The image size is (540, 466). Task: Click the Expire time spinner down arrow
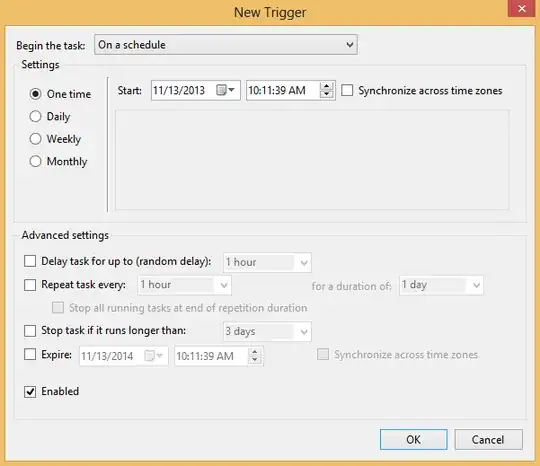click(x=255, y=360)
